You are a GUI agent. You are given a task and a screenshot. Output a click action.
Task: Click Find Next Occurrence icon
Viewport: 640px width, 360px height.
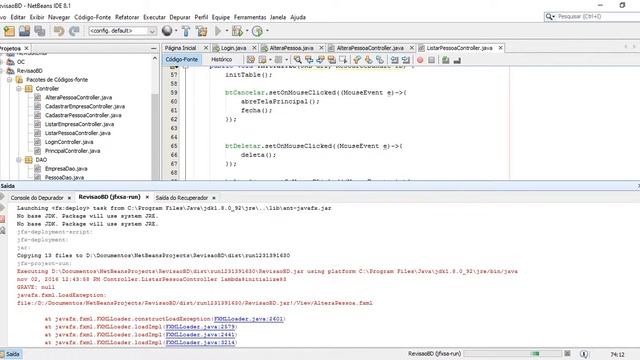pos(320,60)
